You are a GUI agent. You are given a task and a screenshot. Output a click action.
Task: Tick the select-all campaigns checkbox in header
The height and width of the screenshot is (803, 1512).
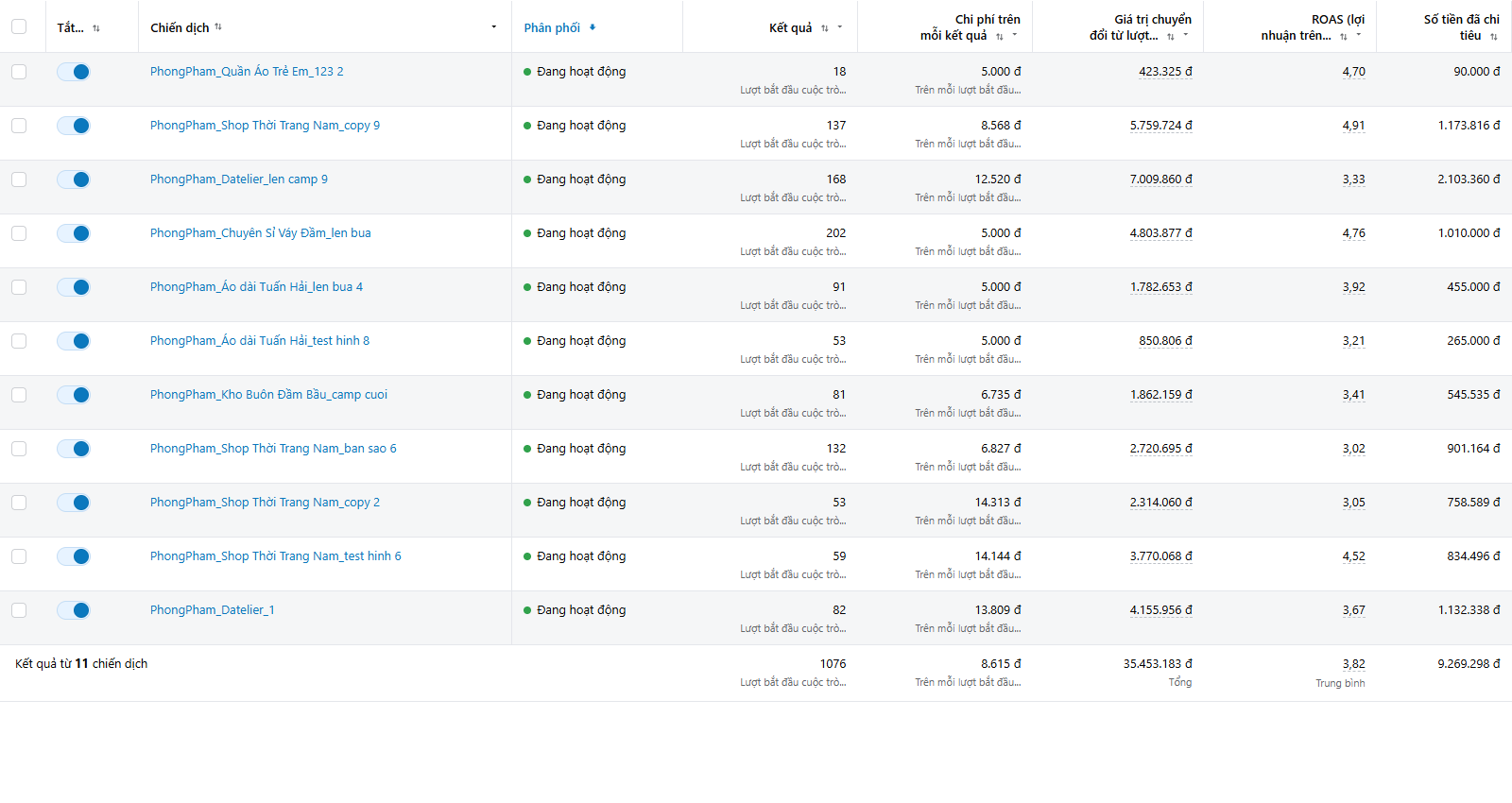(19, 26)
